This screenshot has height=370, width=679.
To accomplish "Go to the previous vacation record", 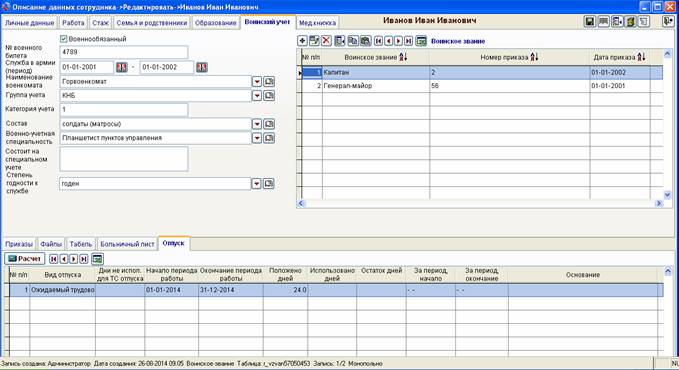I will pos(64,259).
